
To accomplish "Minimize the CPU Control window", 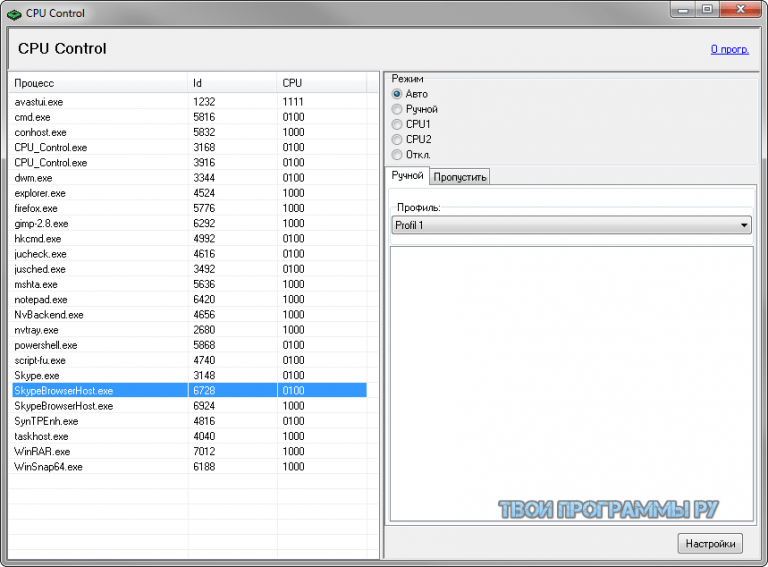I will 683,9.
